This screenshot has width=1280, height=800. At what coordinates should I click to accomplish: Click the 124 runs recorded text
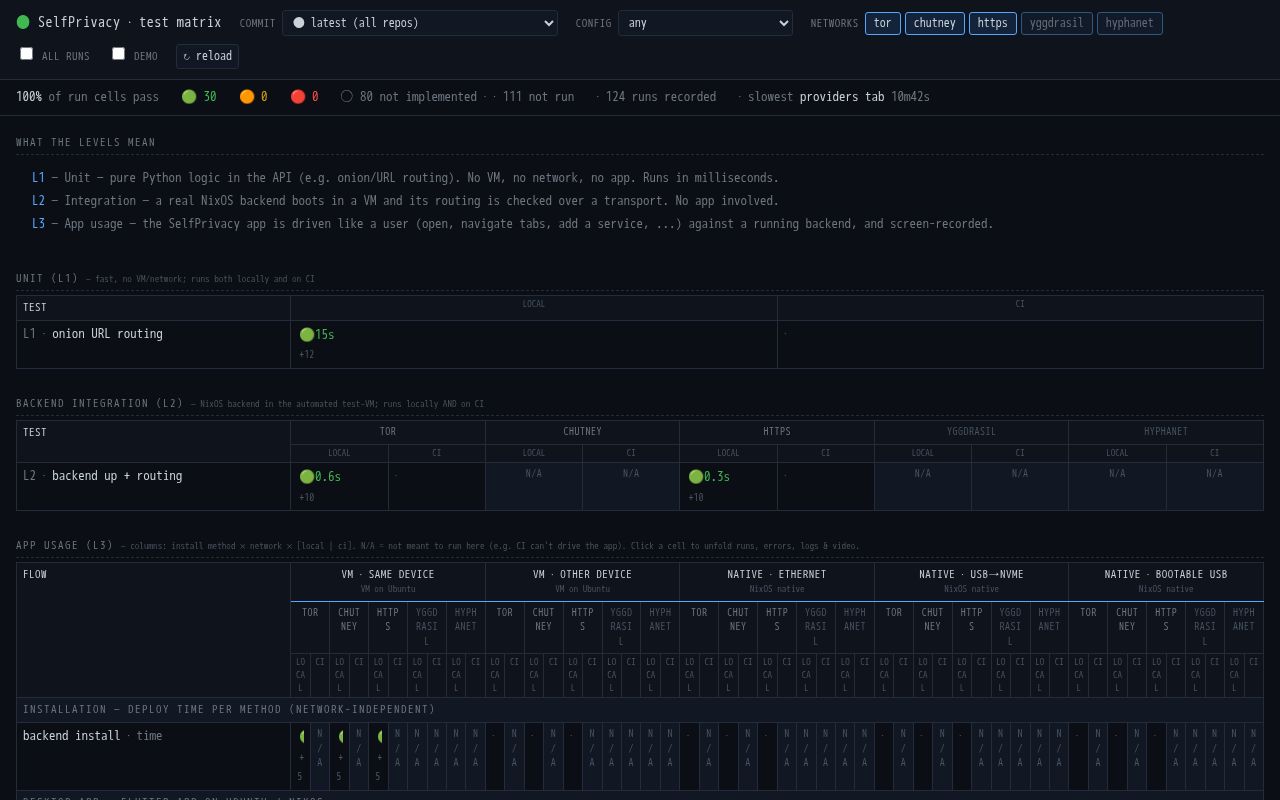(x=661, y=97)
